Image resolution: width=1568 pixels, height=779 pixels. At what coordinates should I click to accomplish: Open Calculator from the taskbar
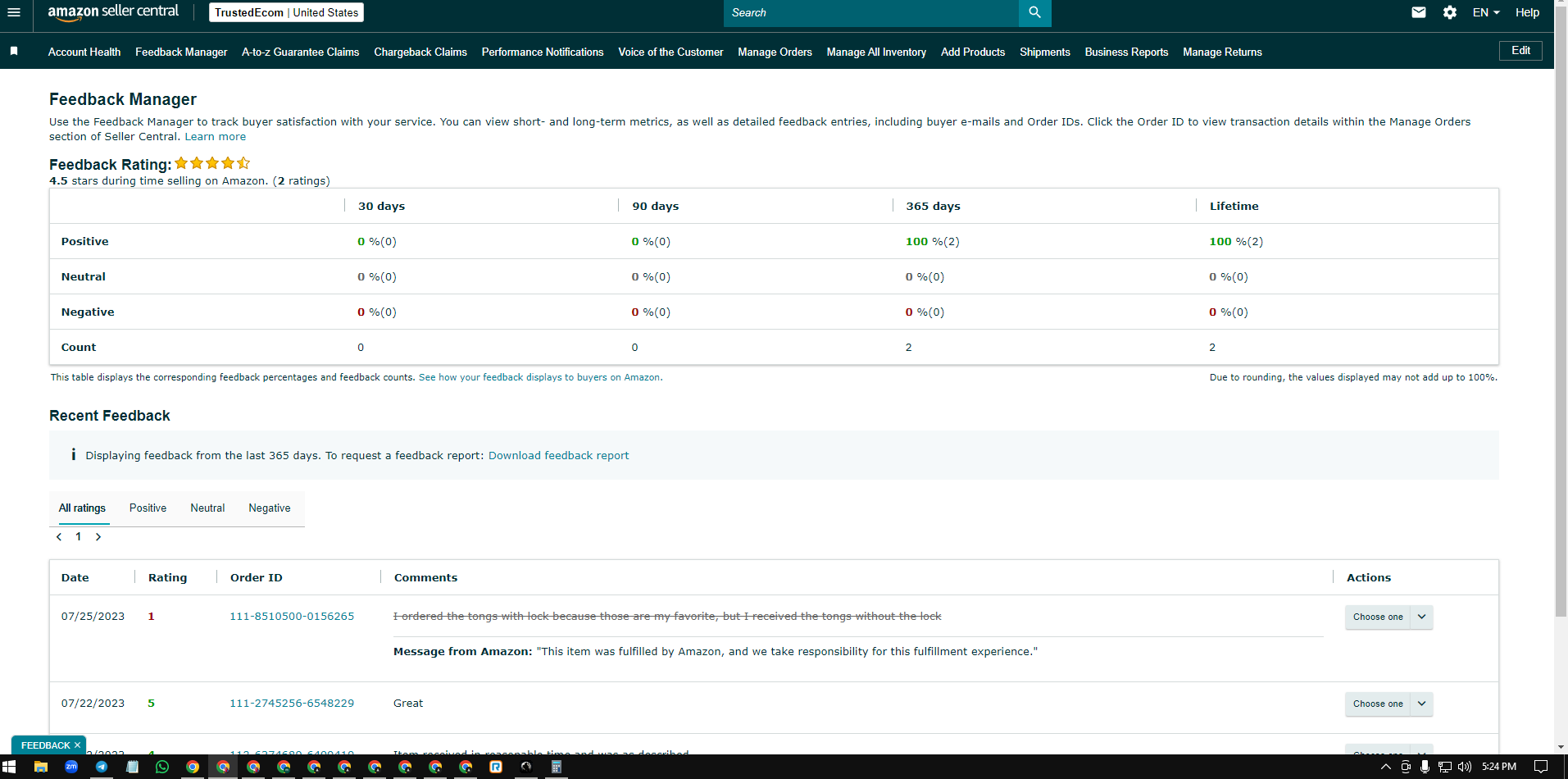[557, 767]
